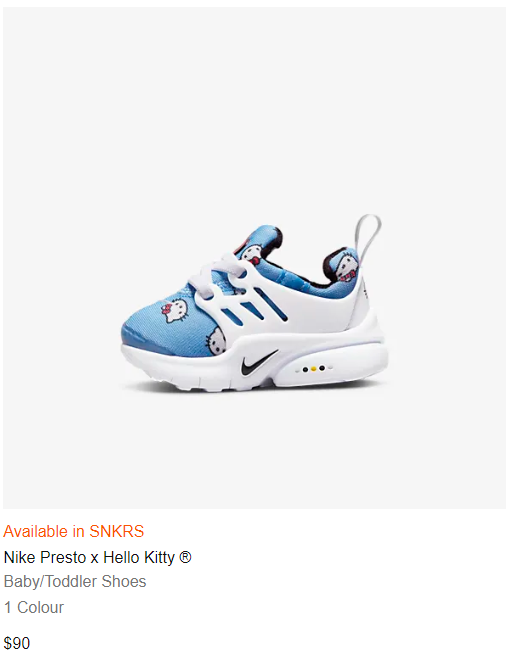Click the $90 price
507x668 pixels.
tap(17, 643)
